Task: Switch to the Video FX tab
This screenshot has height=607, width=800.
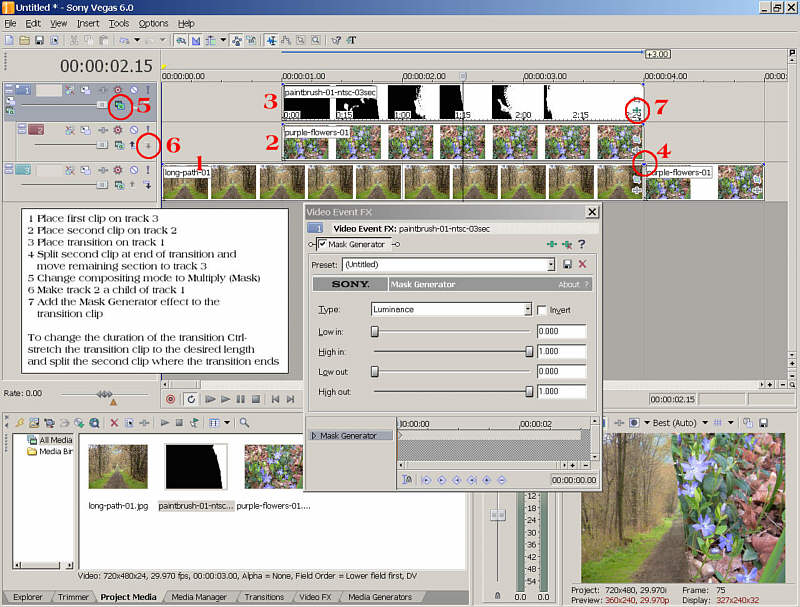Action: tap(315, 597)
